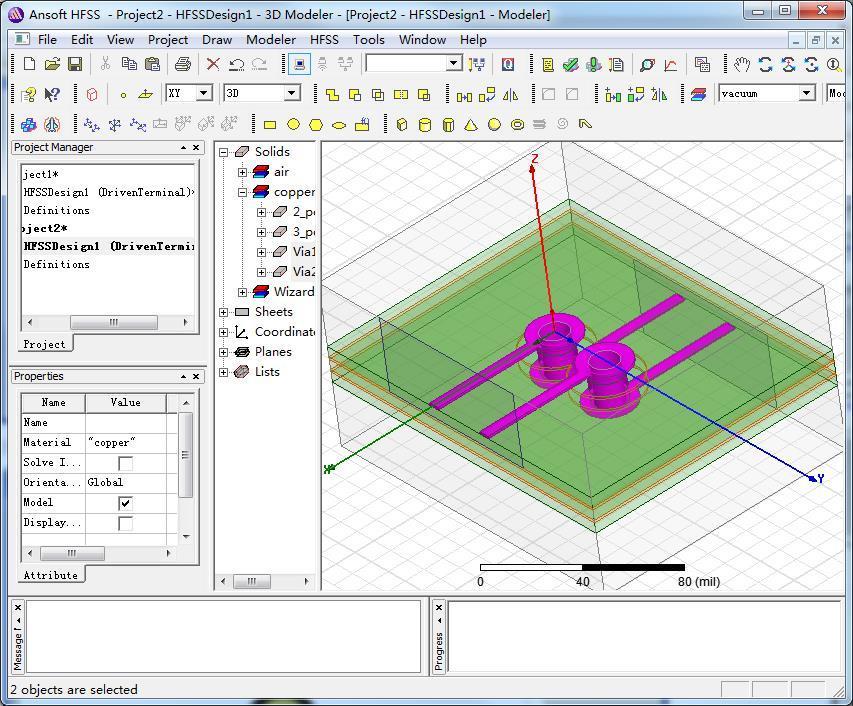This screenshot has width=853, height=706.
Task: Toggle the Solve Inside checkbox
Action: point(125,463)
